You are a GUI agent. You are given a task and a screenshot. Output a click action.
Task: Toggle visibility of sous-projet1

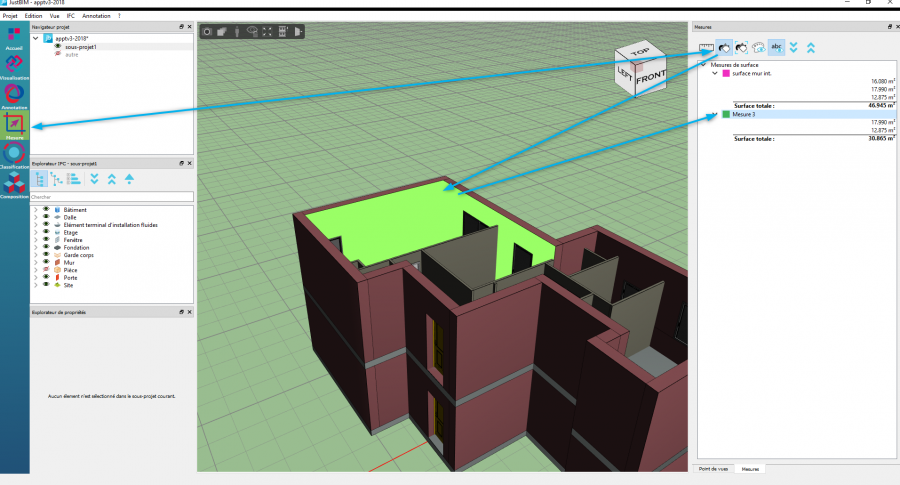(x=58, y=46)
